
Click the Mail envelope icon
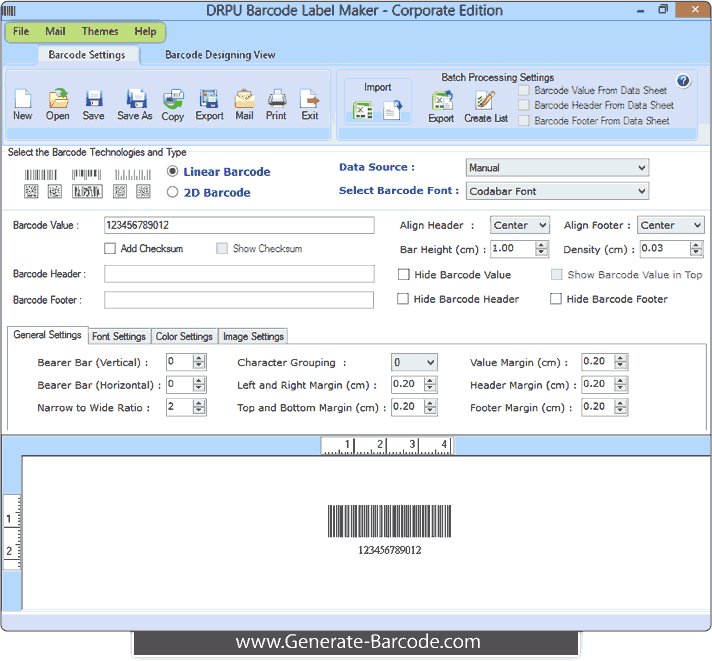pyautogui.click(x=244, y=98)
